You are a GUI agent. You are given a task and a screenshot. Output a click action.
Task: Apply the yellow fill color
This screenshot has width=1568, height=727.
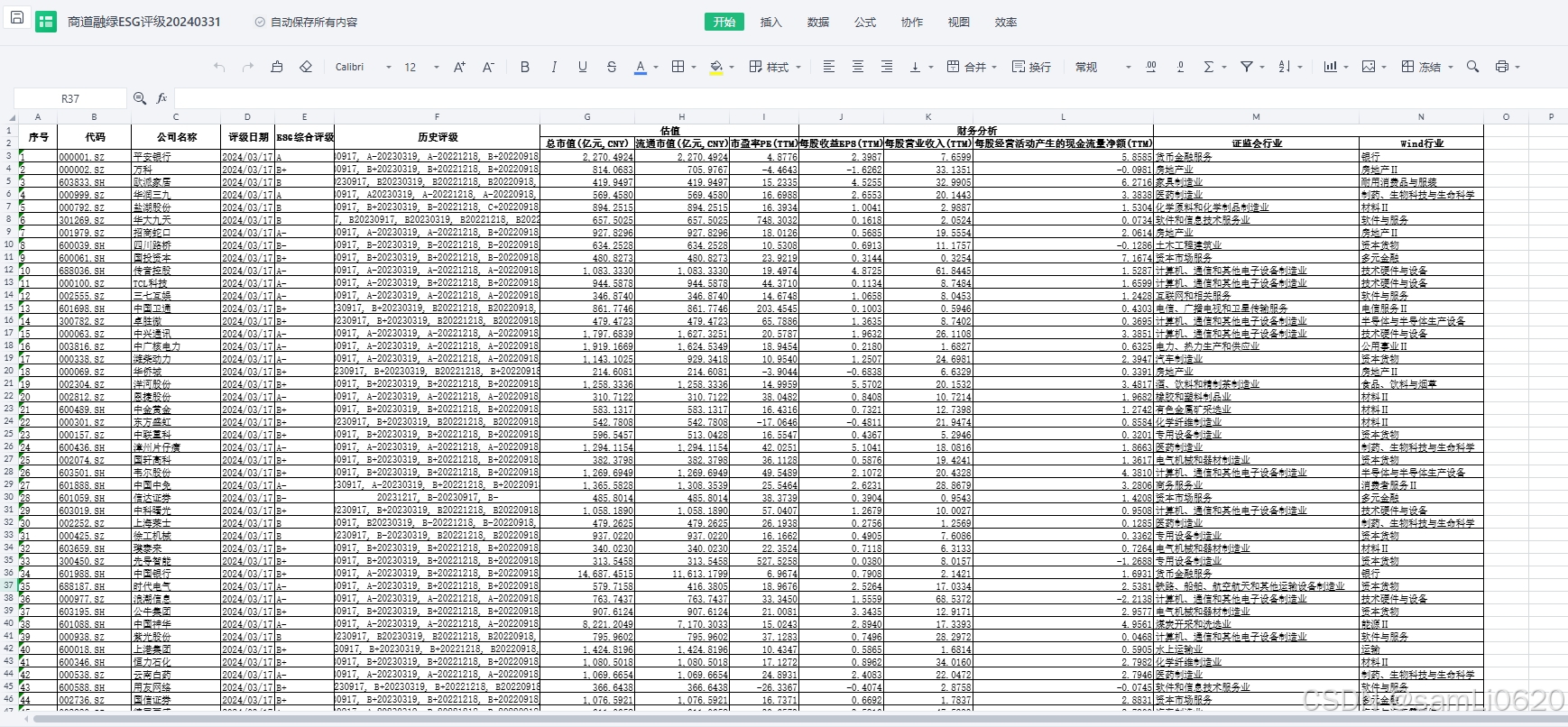(716, 67)
